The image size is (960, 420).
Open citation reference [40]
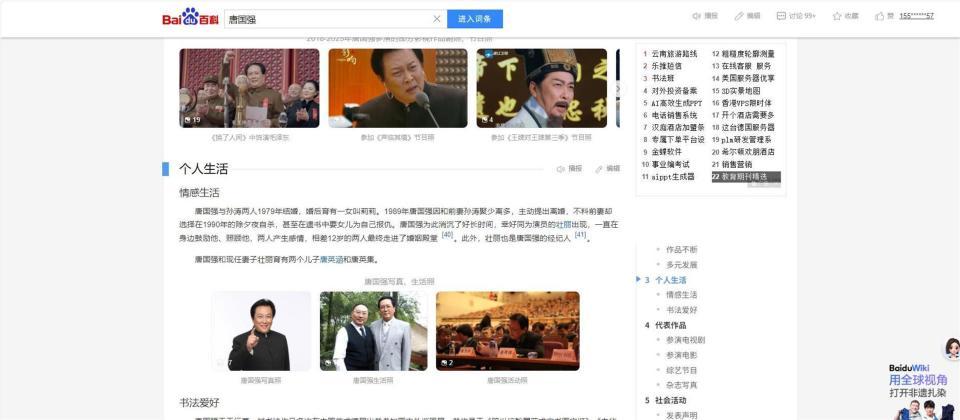[x=447, y=234]
